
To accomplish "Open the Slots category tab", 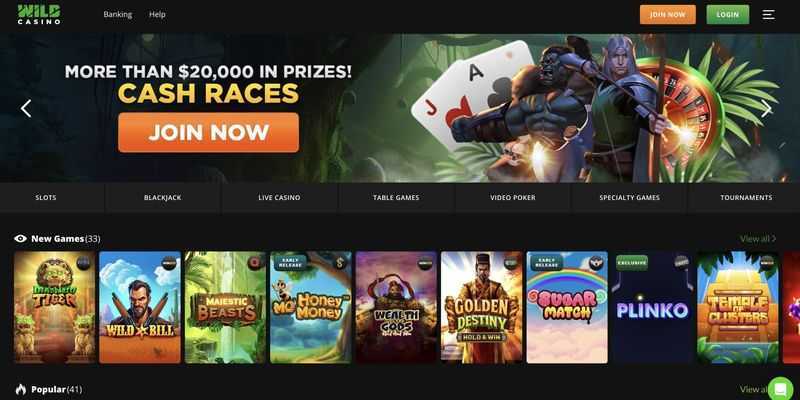I will click(46, 197).
